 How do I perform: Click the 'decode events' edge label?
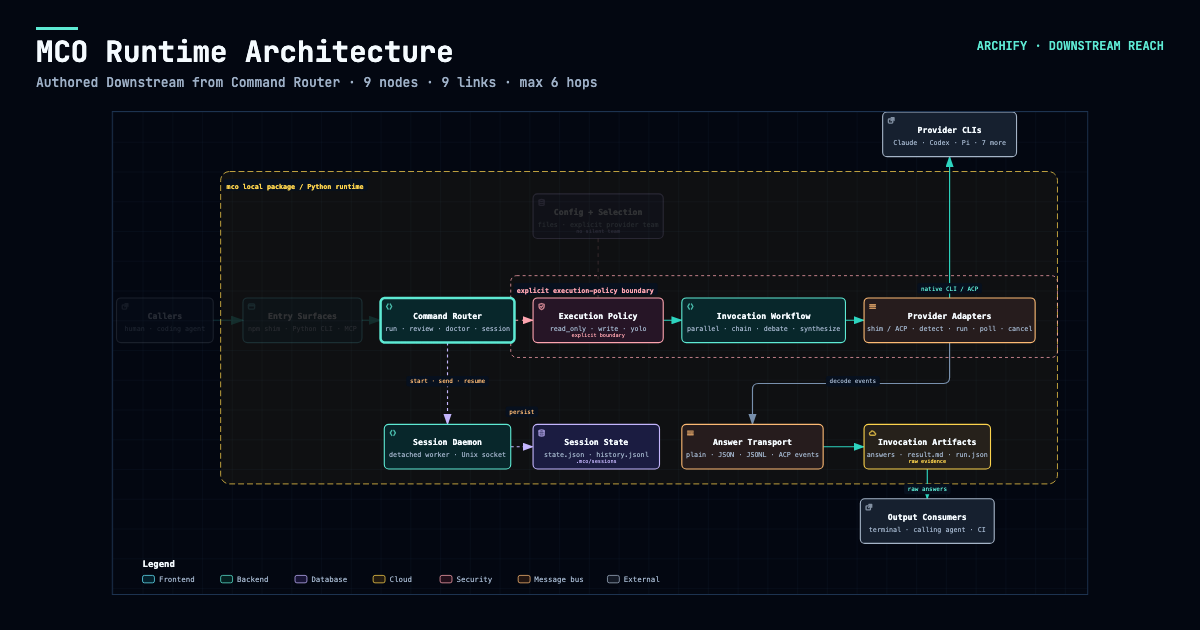[x=853, y=381]
